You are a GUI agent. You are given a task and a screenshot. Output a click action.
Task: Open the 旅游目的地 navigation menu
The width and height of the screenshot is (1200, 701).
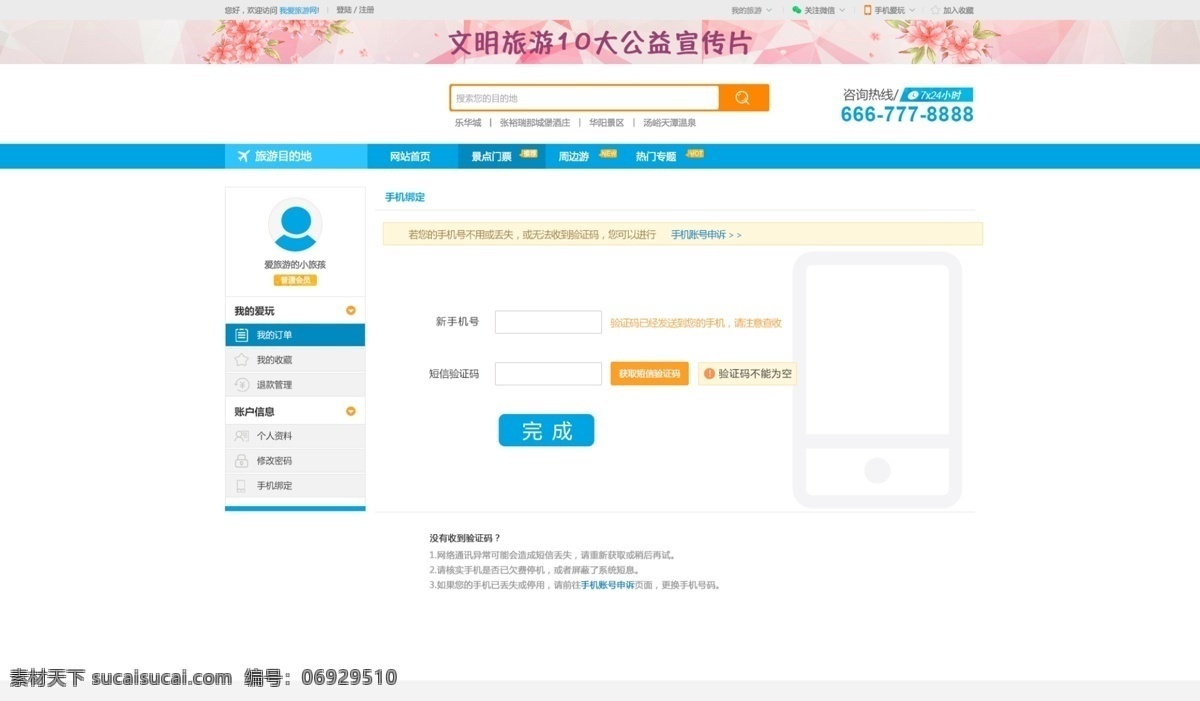pos(296,156)
